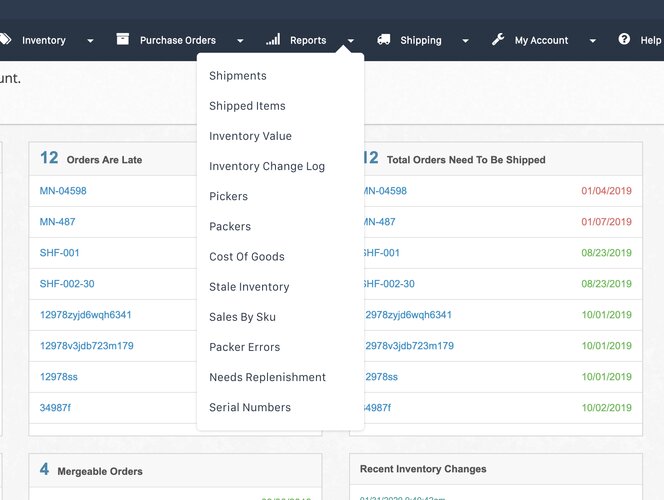Image resolution: width=664 pixels, height=500 pixels.
Task: Choose Inventory Value report
Action: (x=250, y=136)
